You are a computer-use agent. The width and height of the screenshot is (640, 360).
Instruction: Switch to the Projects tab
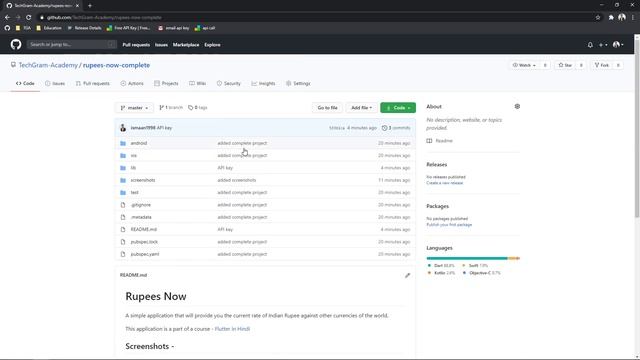166,83
